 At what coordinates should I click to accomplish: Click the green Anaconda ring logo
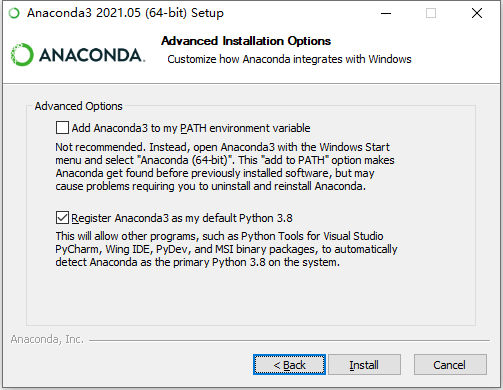coord(22,55)
